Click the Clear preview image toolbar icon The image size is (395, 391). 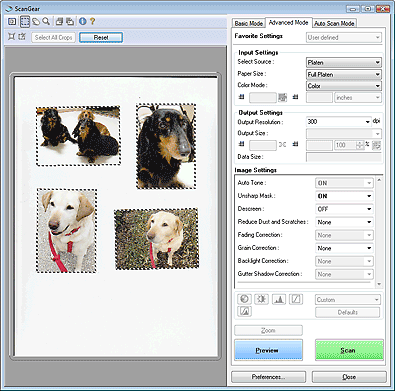click(12, 22)
